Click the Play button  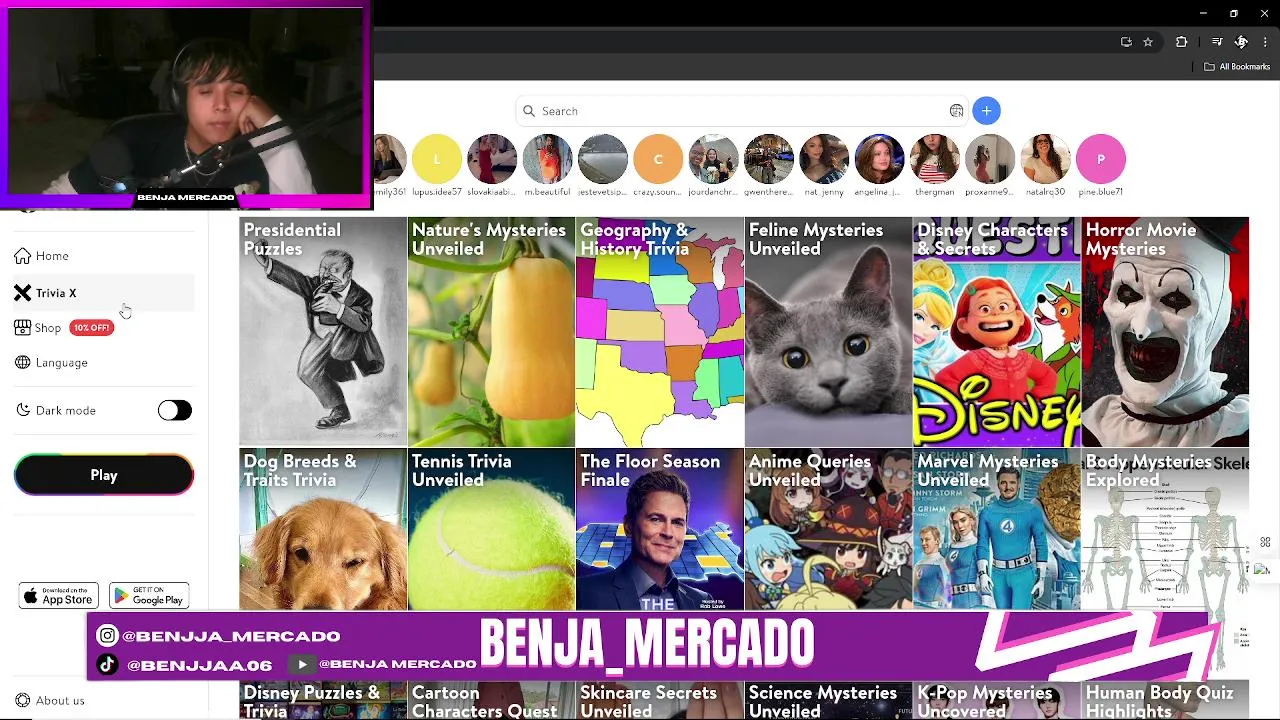pyautogui.click(x=104, y=475)
